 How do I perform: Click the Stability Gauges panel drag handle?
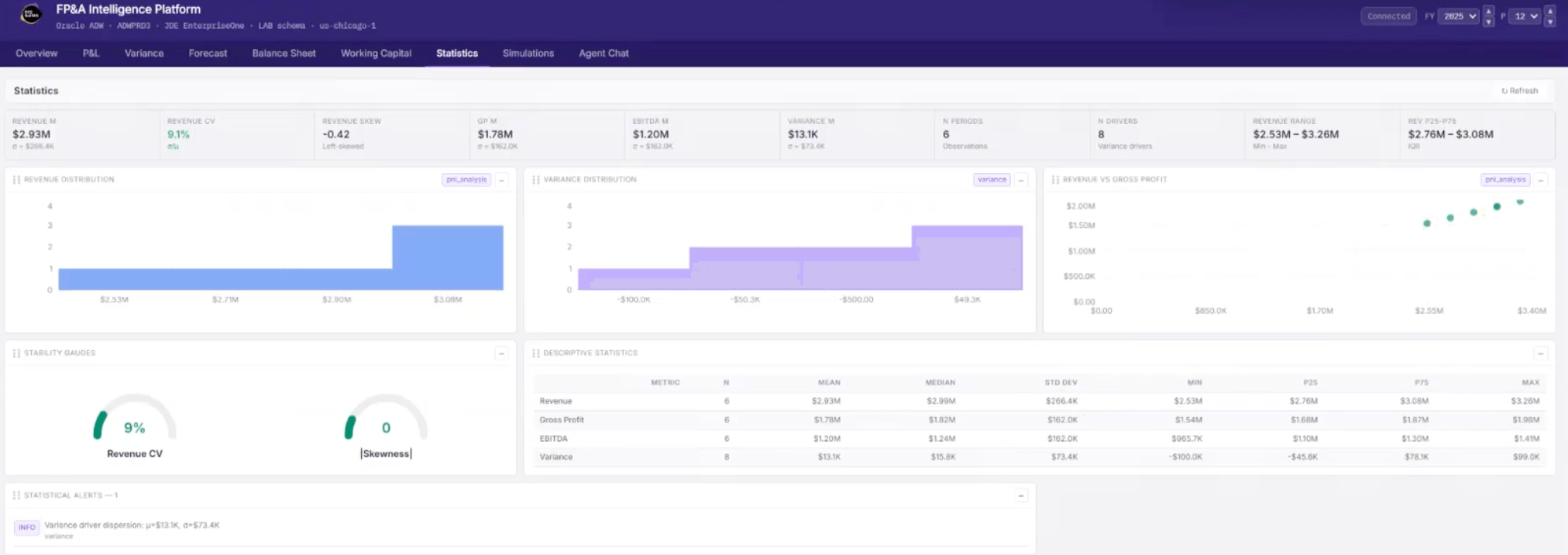(16, 353)
